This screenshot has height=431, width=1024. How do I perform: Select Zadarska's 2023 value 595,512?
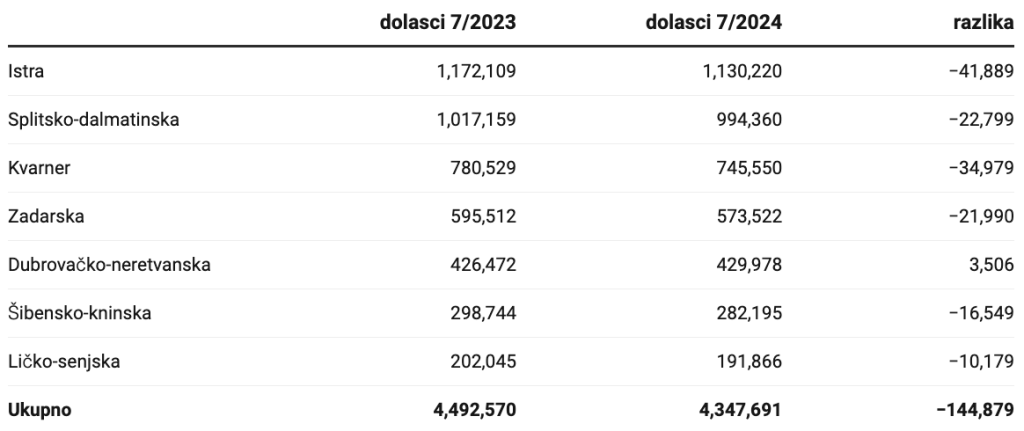[x=484, y=216]
